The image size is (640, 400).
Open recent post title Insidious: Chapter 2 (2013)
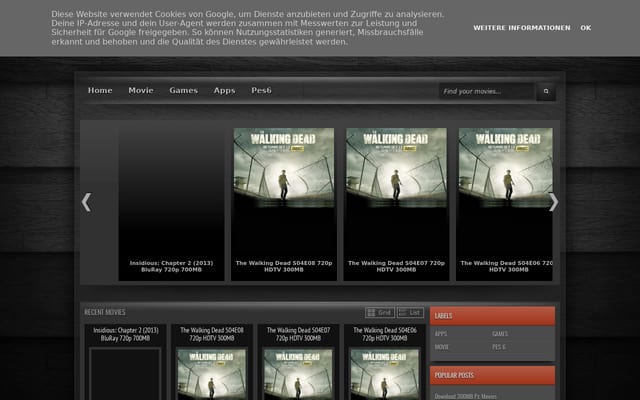(x=126, y=334)
